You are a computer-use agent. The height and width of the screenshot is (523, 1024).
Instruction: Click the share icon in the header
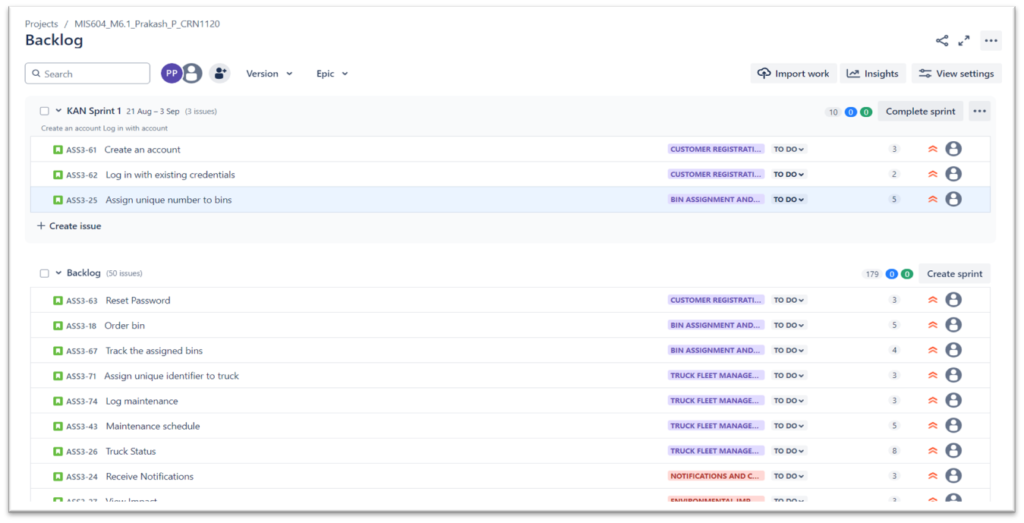coord(942,41)
